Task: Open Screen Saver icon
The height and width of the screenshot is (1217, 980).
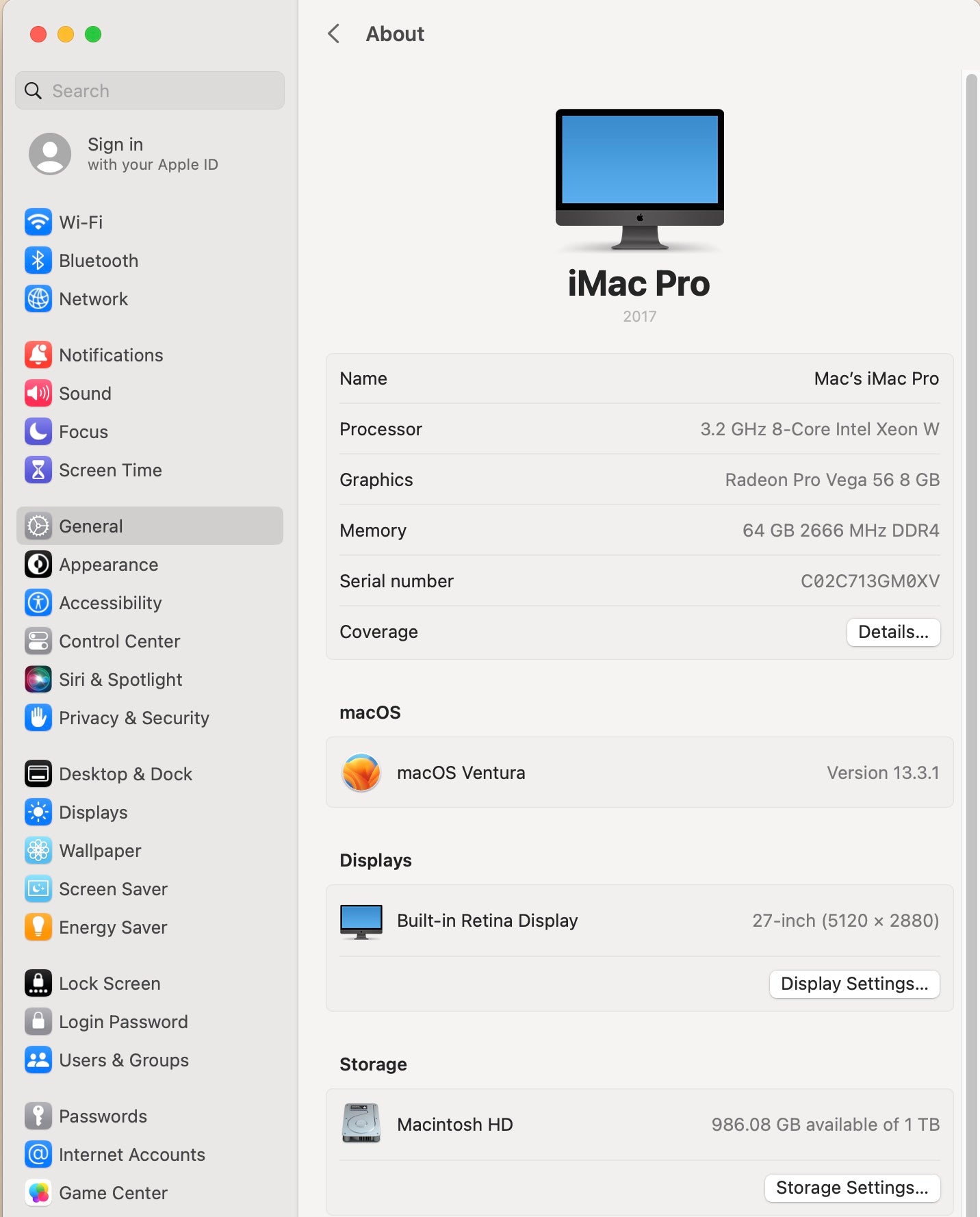Action: pos(38,888)
